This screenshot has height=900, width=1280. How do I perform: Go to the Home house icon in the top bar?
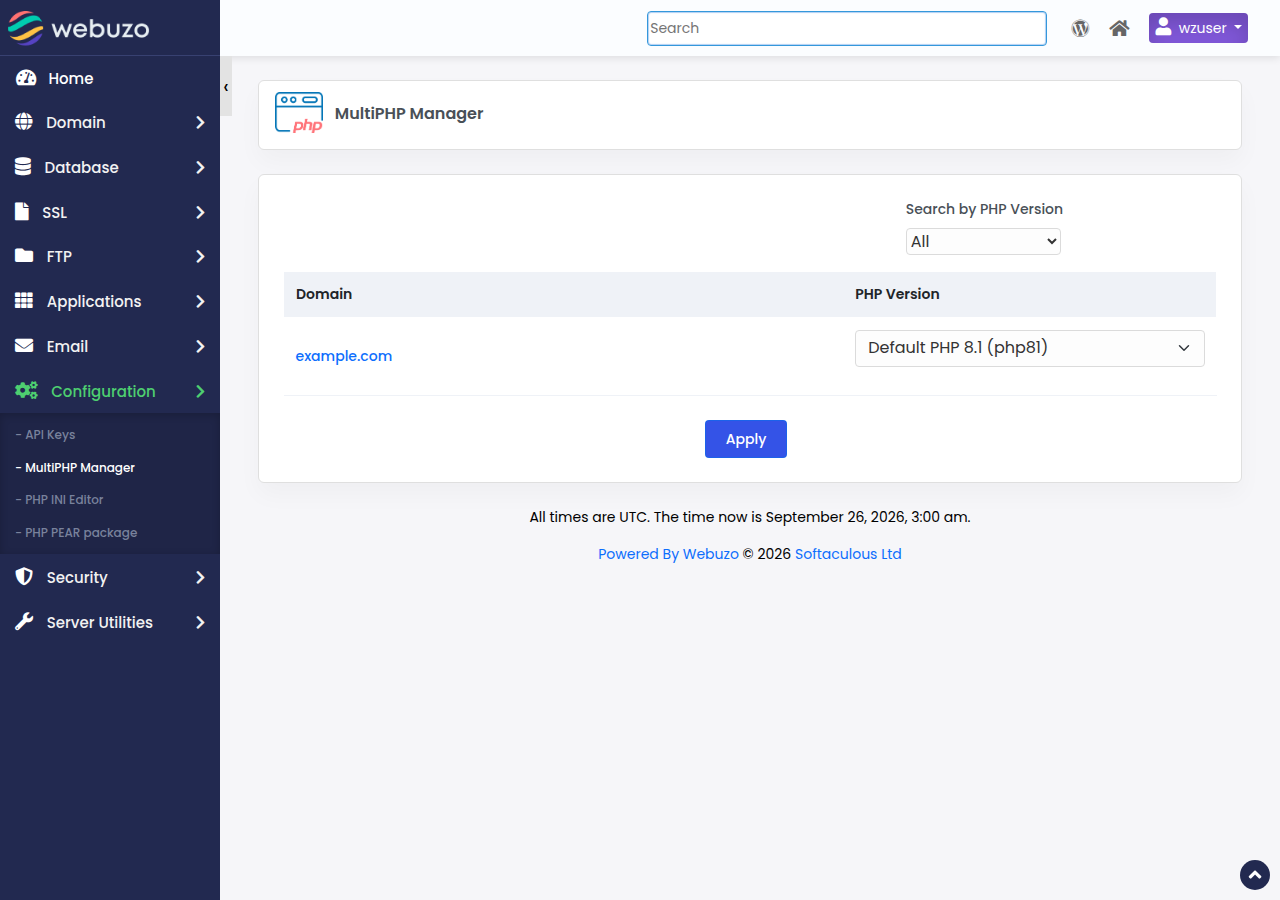[x=1119, y=28]
